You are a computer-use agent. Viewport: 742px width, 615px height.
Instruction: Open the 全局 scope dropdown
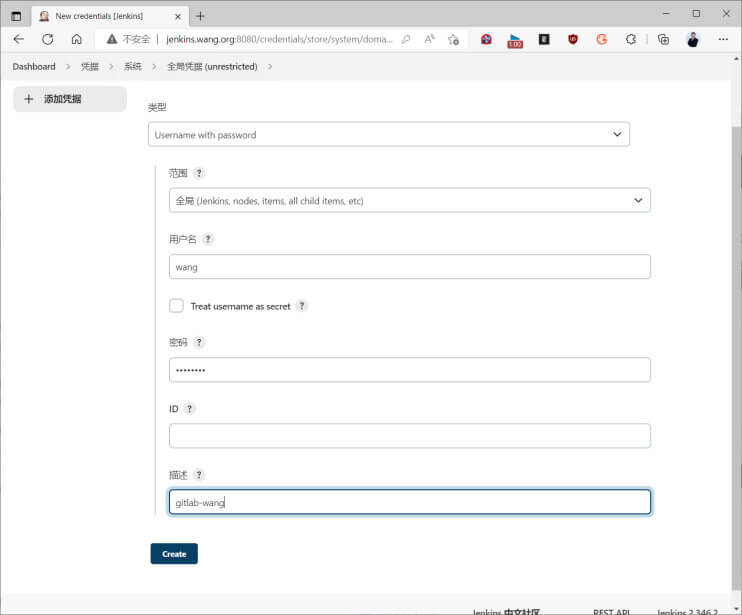409,200
